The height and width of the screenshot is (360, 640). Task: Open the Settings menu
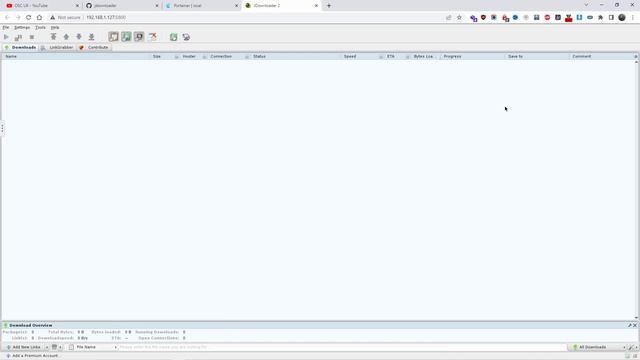(22, 27)
